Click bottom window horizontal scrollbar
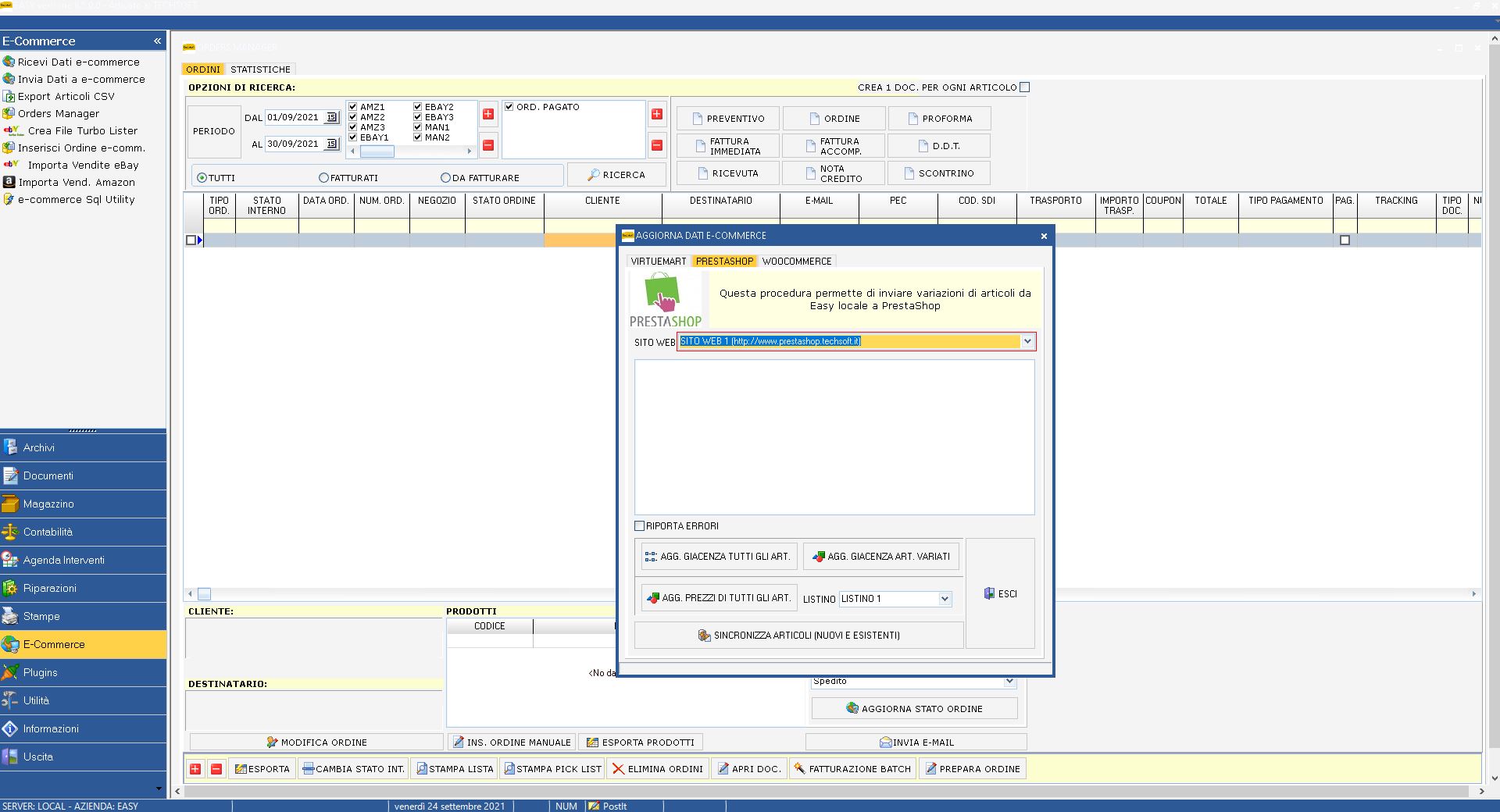 [829, 791]
